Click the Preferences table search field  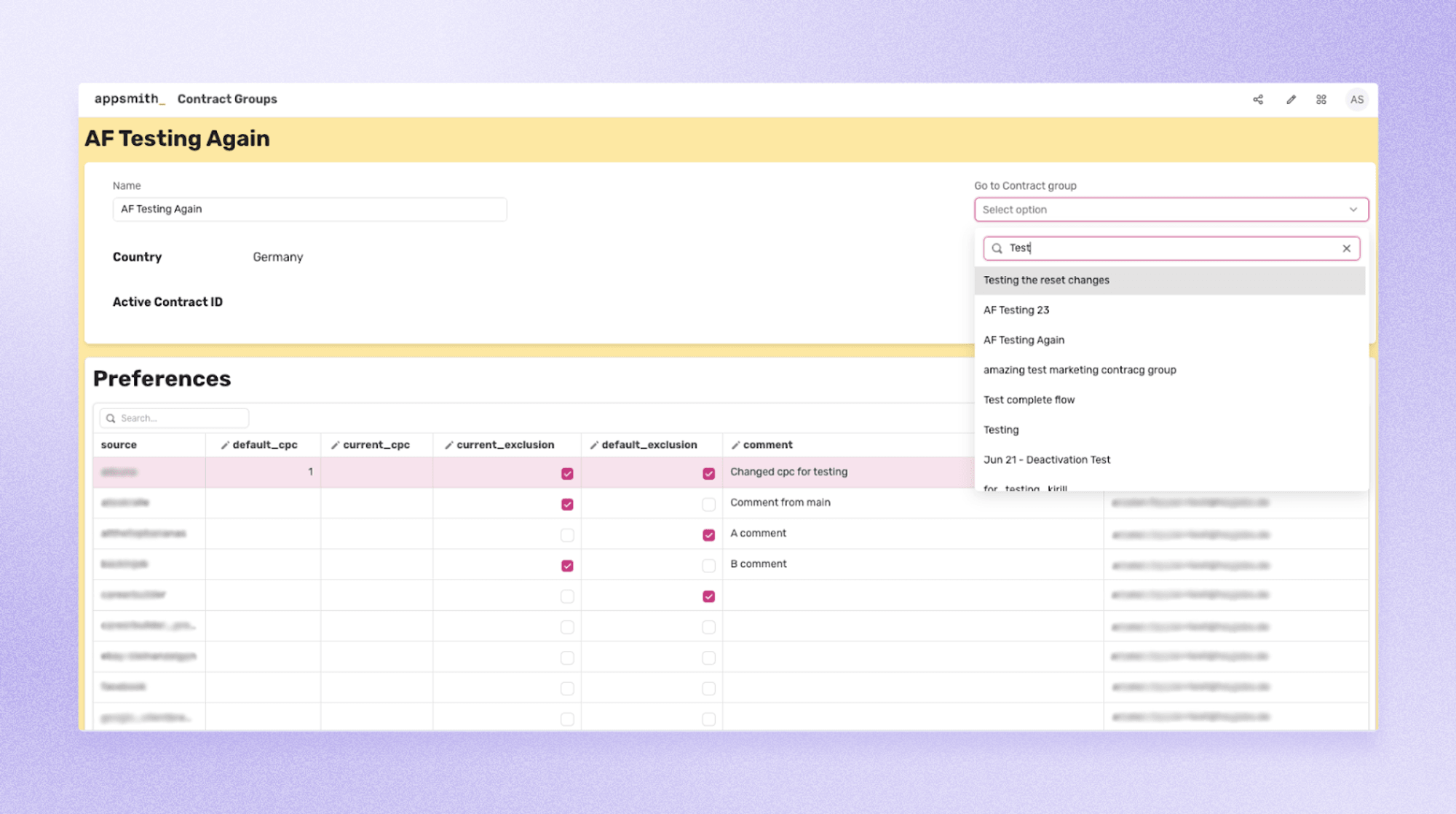[x=173, y=417]
